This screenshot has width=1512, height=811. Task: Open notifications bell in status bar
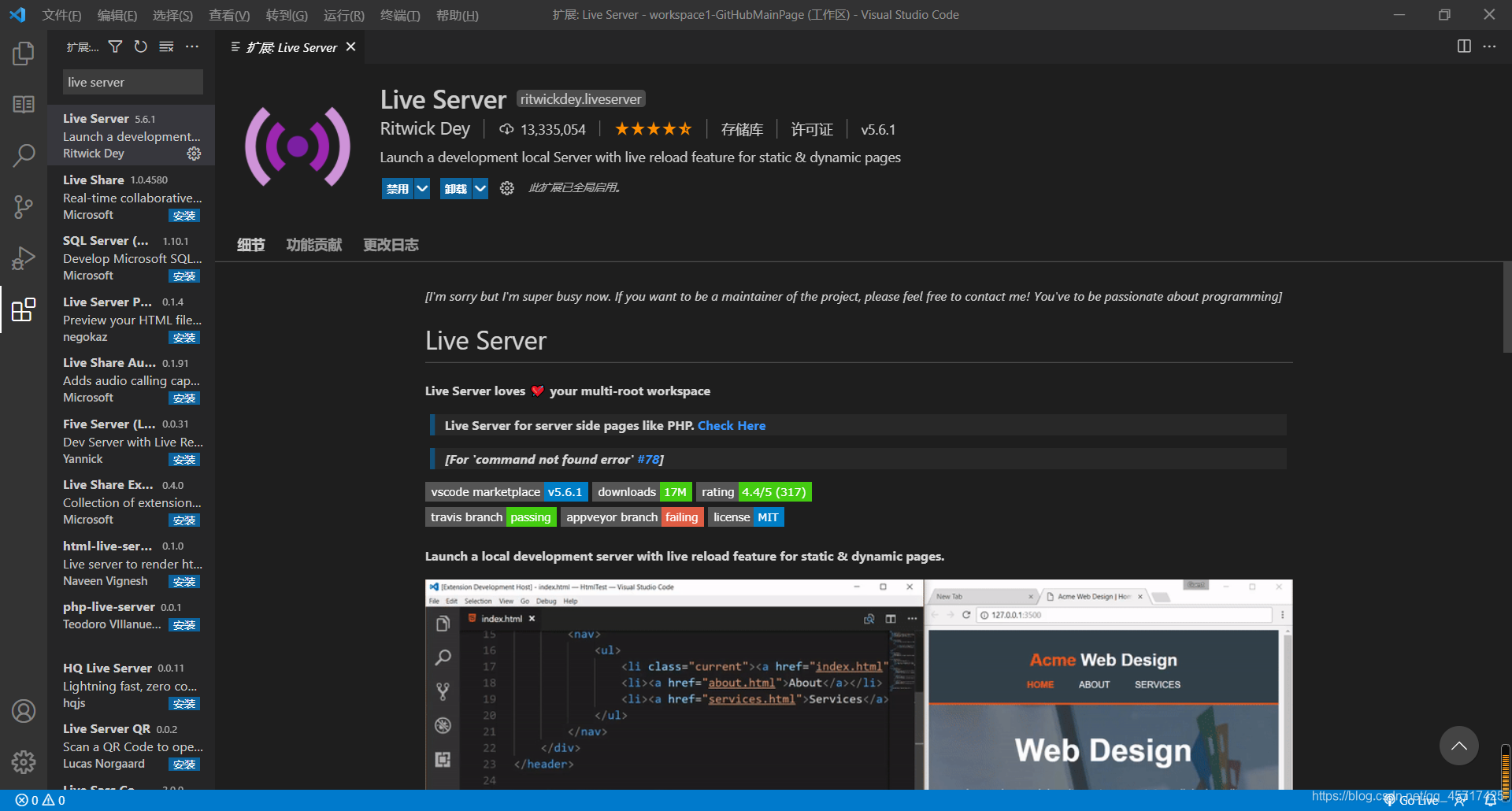pos(1491,801)
